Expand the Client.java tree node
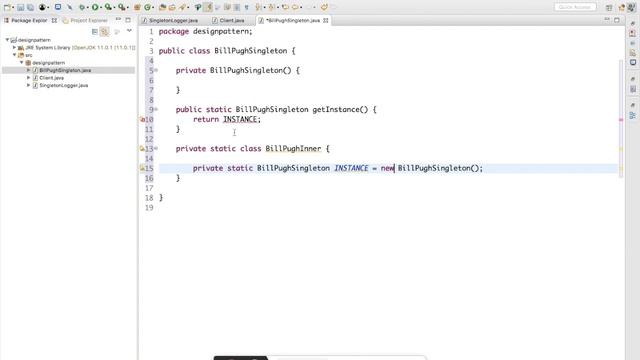The image size is (640, 360). coord(29,78)
